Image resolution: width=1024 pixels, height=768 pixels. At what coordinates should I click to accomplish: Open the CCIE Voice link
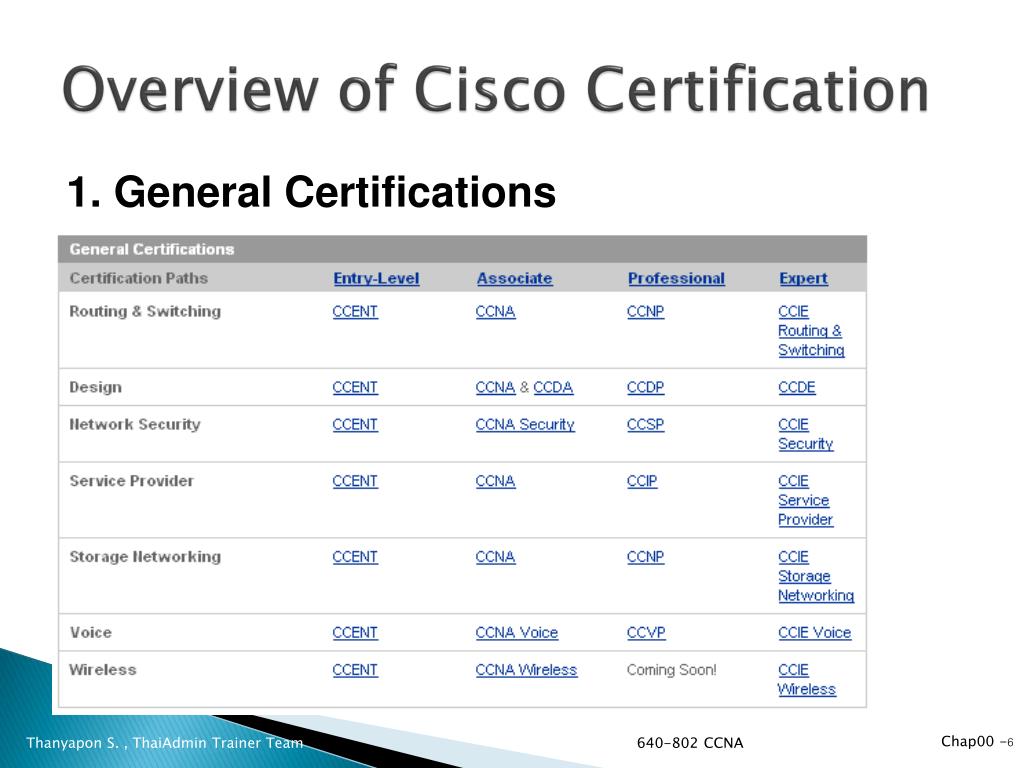coord(814,633)
